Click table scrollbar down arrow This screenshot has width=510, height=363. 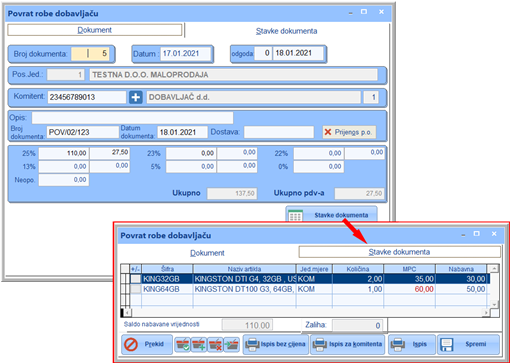click(x=495, y=304)
